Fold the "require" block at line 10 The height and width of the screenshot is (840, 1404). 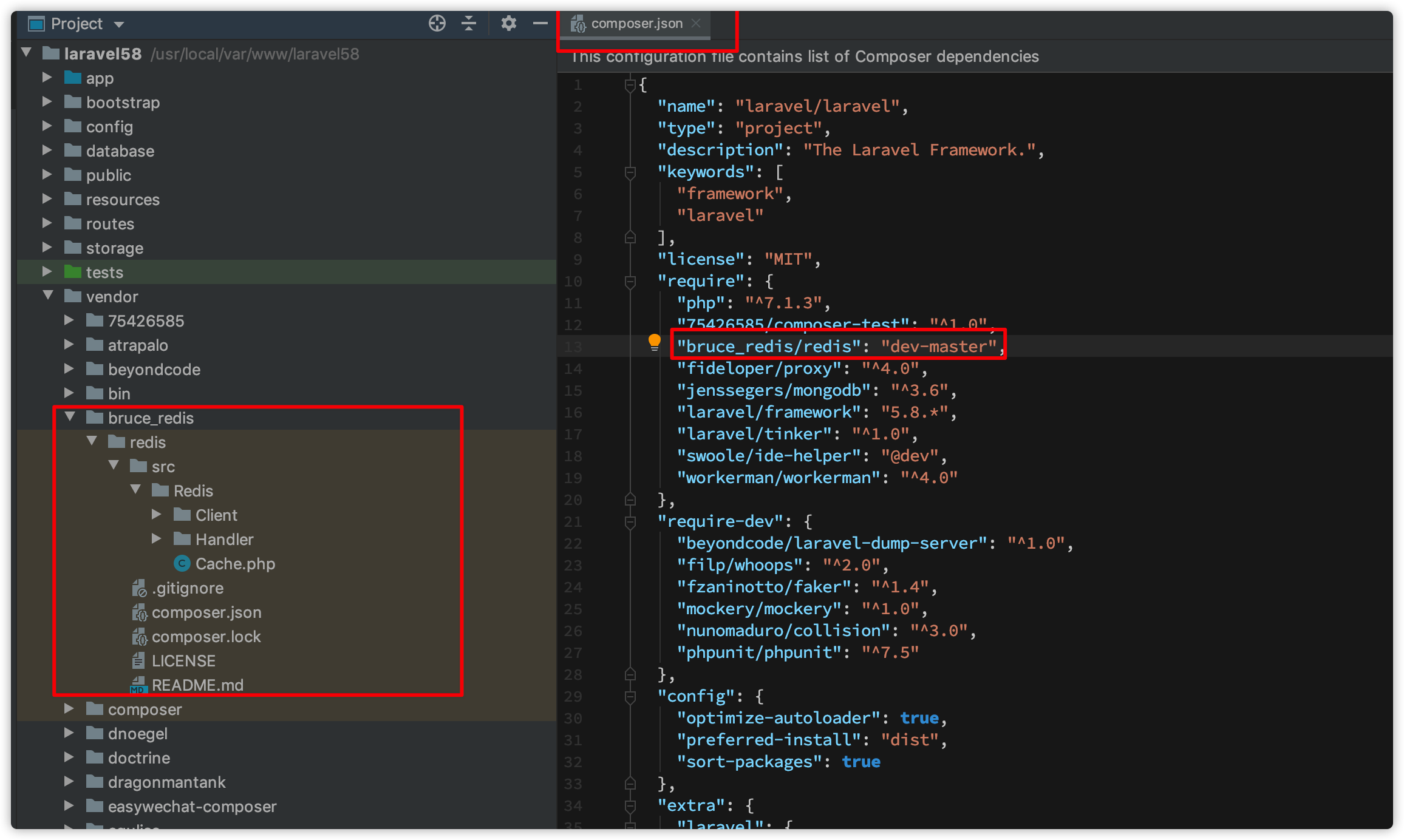click(630, 282)
